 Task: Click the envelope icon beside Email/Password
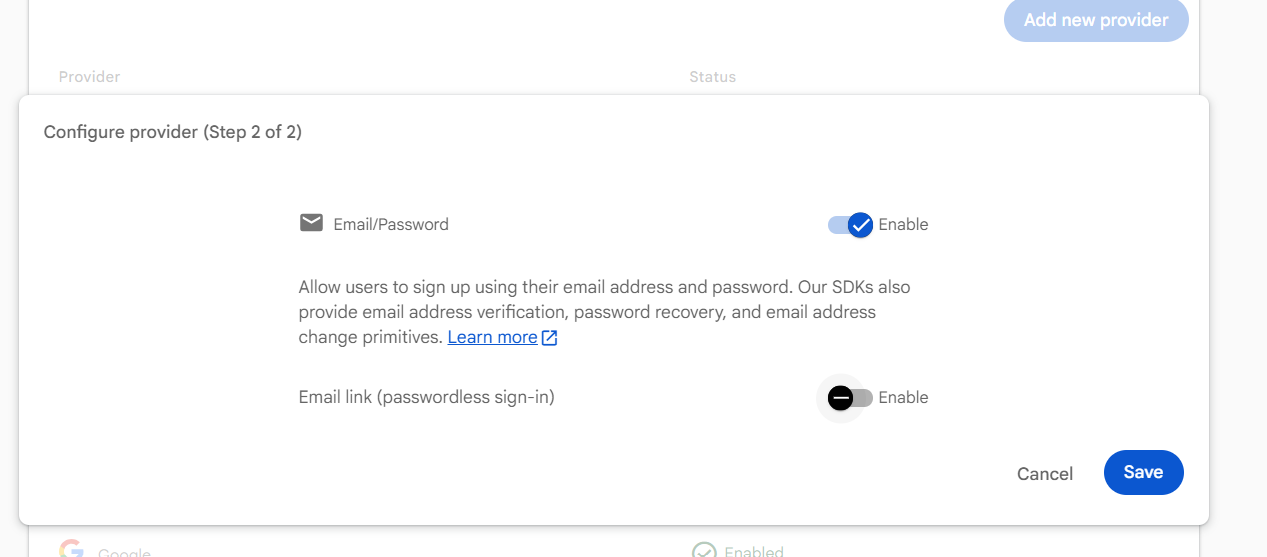[311, 223]
